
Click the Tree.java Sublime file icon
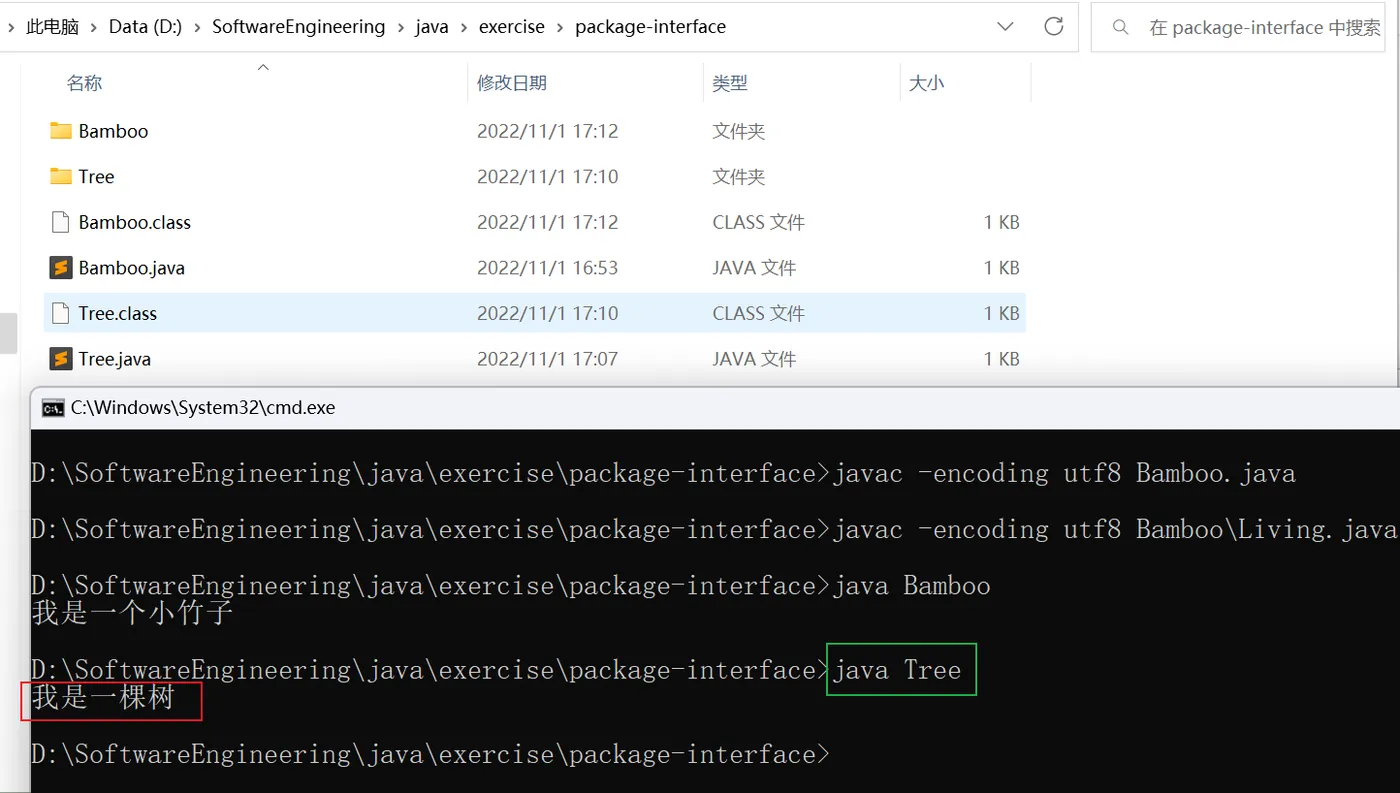(61, 359)
